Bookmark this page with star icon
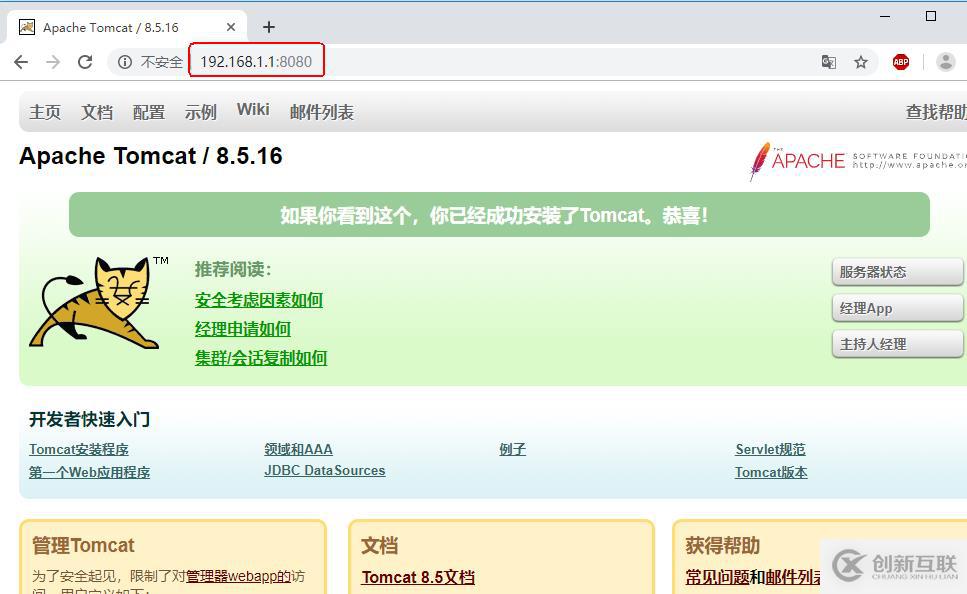This screenshot has height=594, width=967. [861, 62]
